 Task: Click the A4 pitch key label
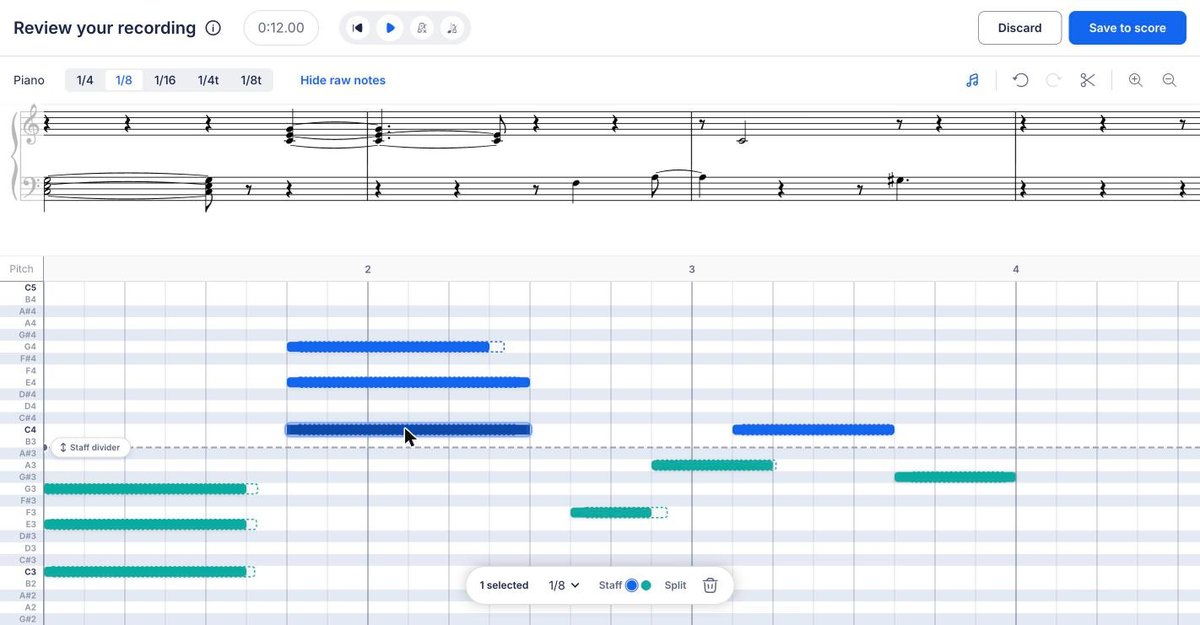tap(30, 323)
